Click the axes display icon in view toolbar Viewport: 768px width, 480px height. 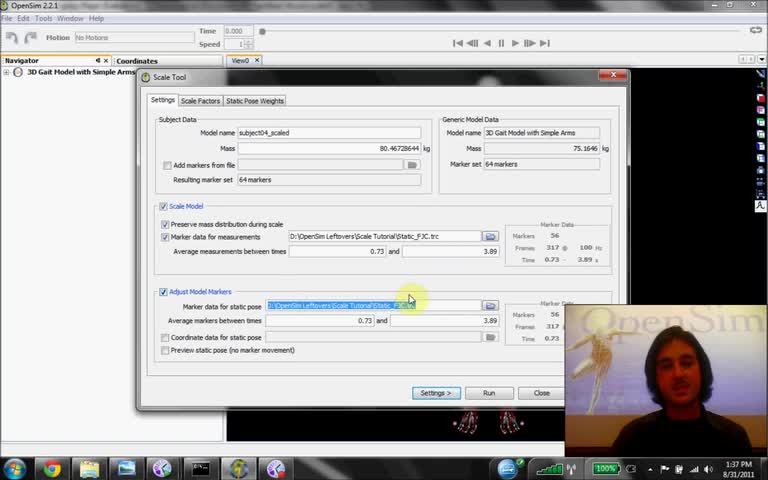[760, 86]
